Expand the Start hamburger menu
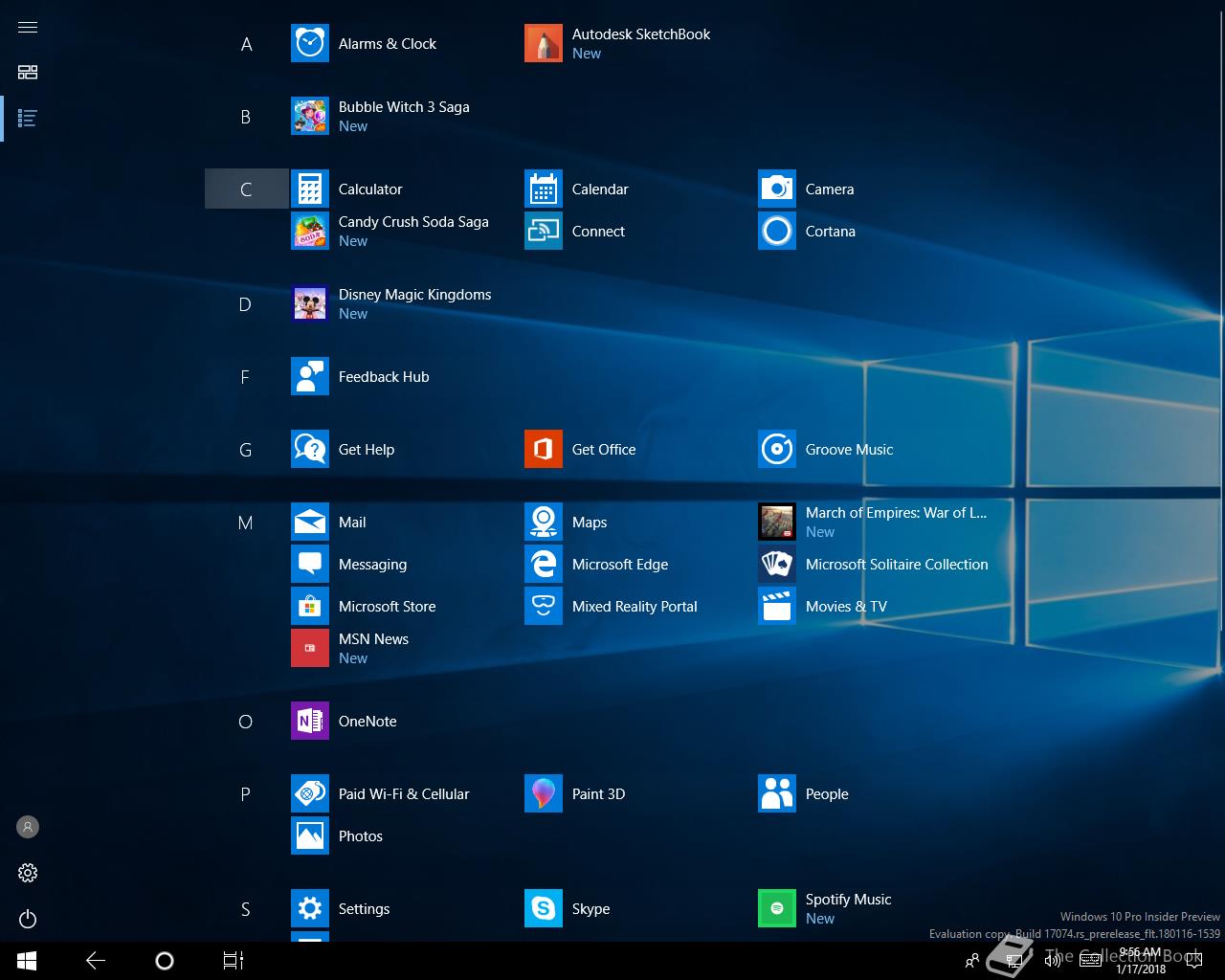 pos(28,27)
